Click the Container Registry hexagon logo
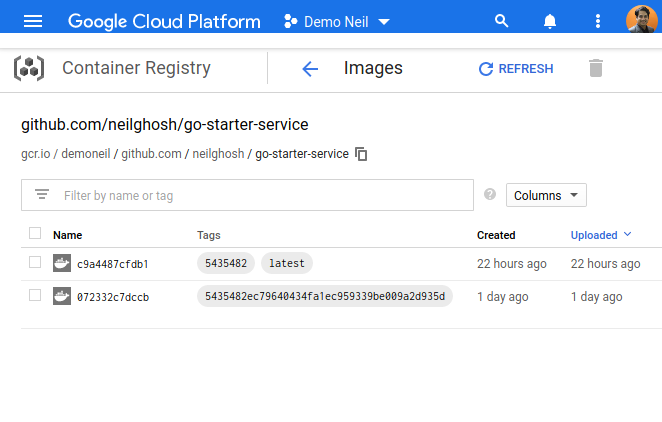This screenshot has height=422, width=662. [28, 69]
